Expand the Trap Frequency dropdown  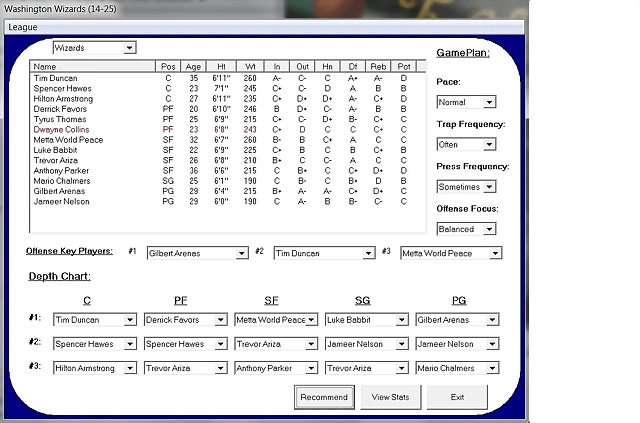click(x=466, y=145)
